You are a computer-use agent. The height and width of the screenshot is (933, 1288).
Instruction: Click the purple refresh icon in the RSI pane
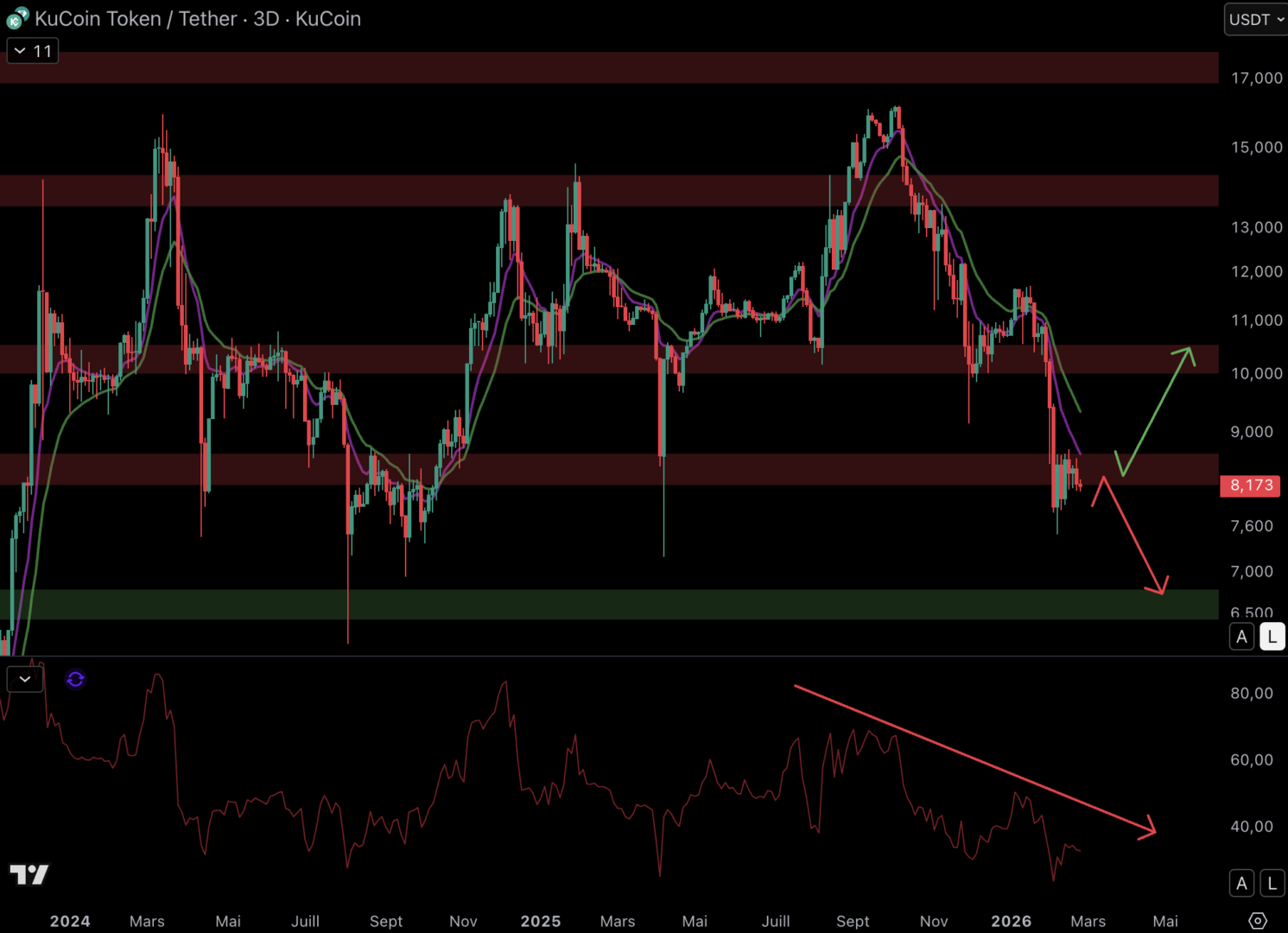(x=75, y=680)
